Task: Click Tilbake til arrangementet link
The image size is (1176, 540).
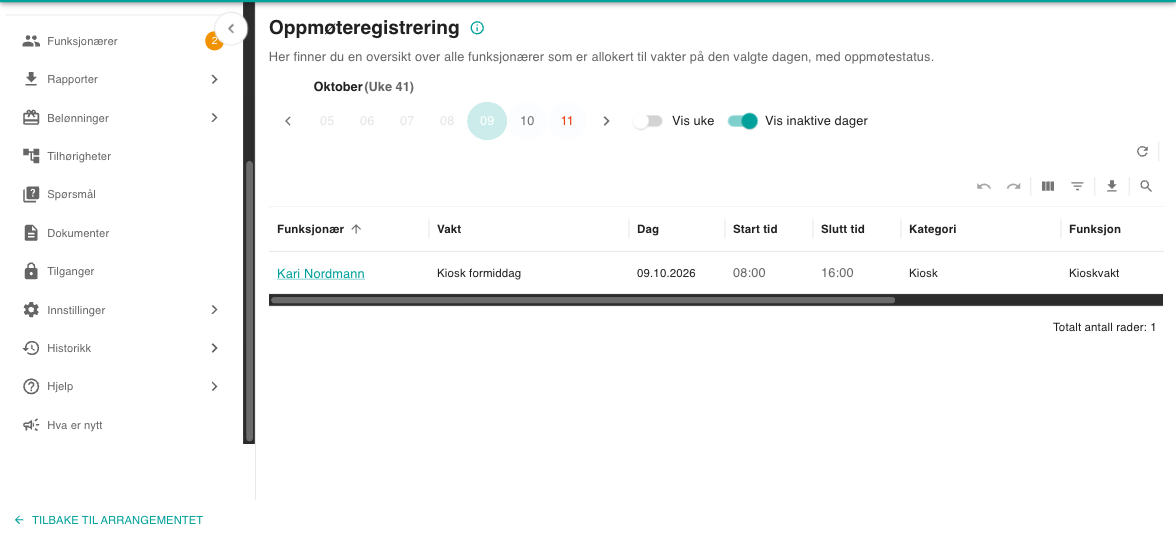Action: [109, 520]
